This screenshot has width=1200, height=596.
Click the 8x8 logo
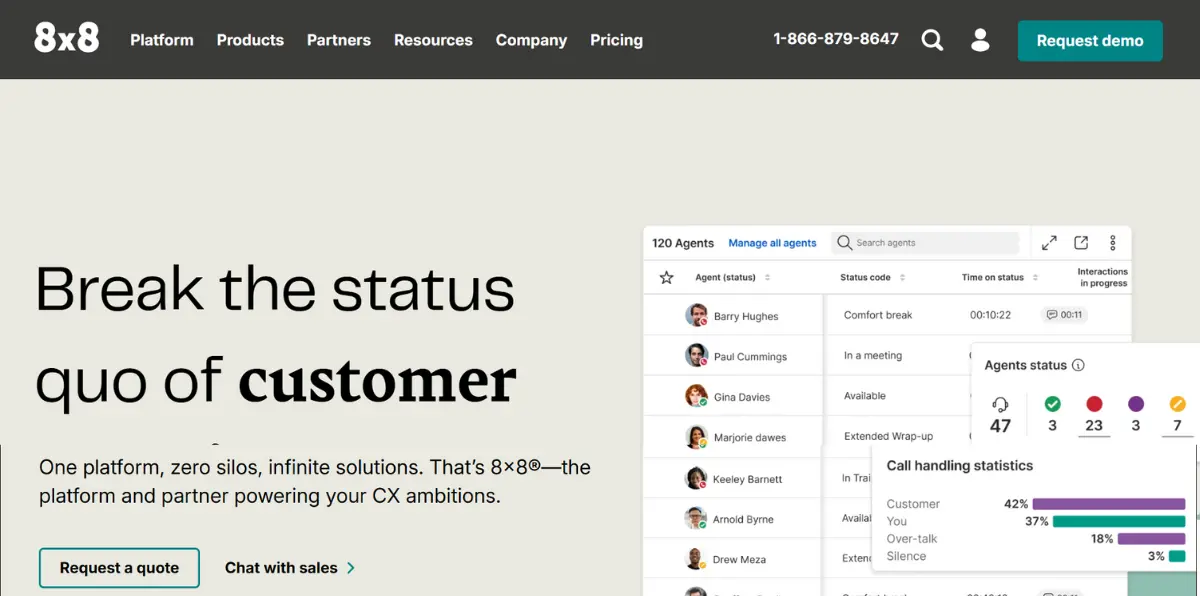pos(66,39)
